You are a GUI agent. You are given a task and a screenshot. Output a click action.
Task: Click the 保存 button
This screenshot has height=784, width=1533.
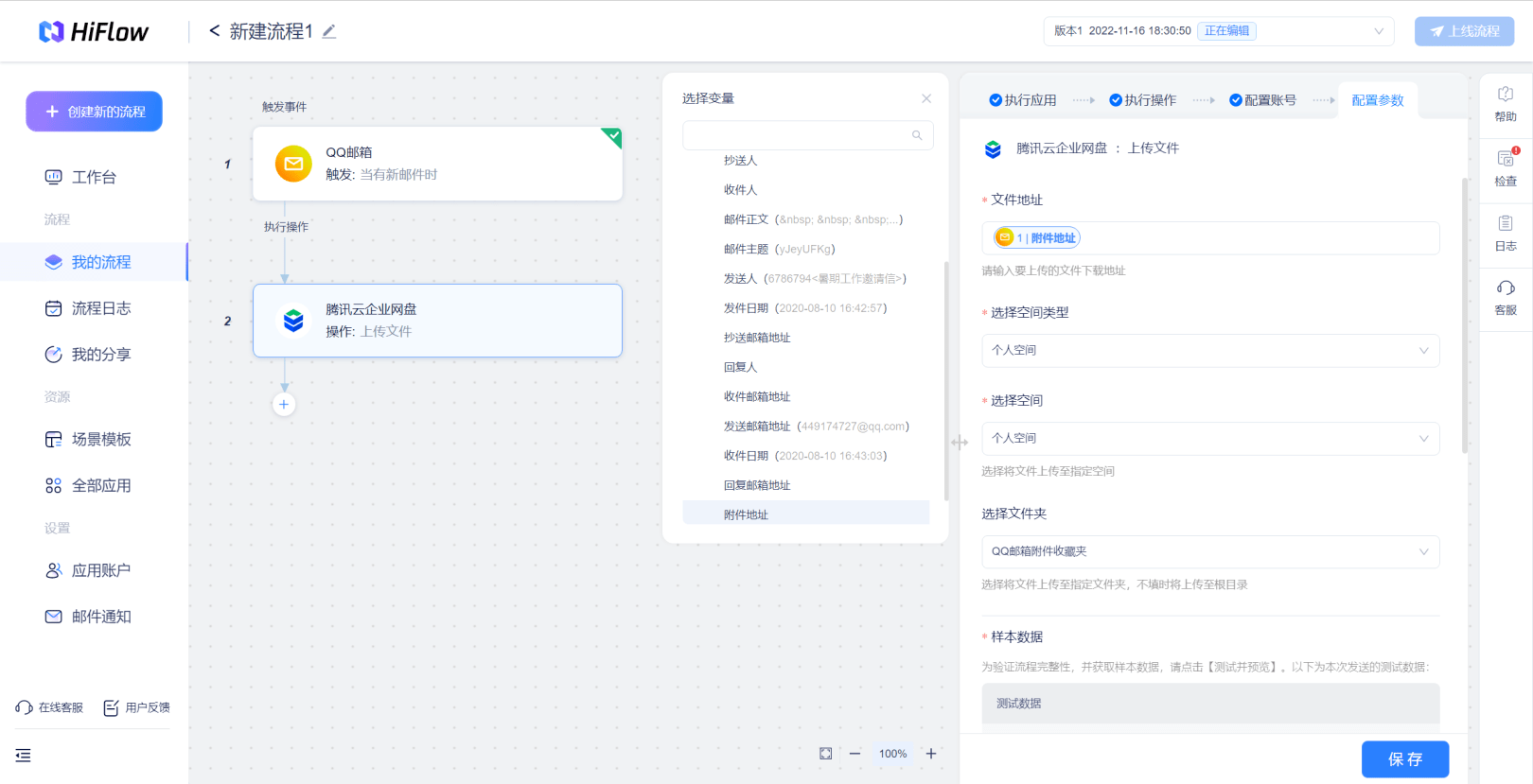click(x=1405, y=759)
